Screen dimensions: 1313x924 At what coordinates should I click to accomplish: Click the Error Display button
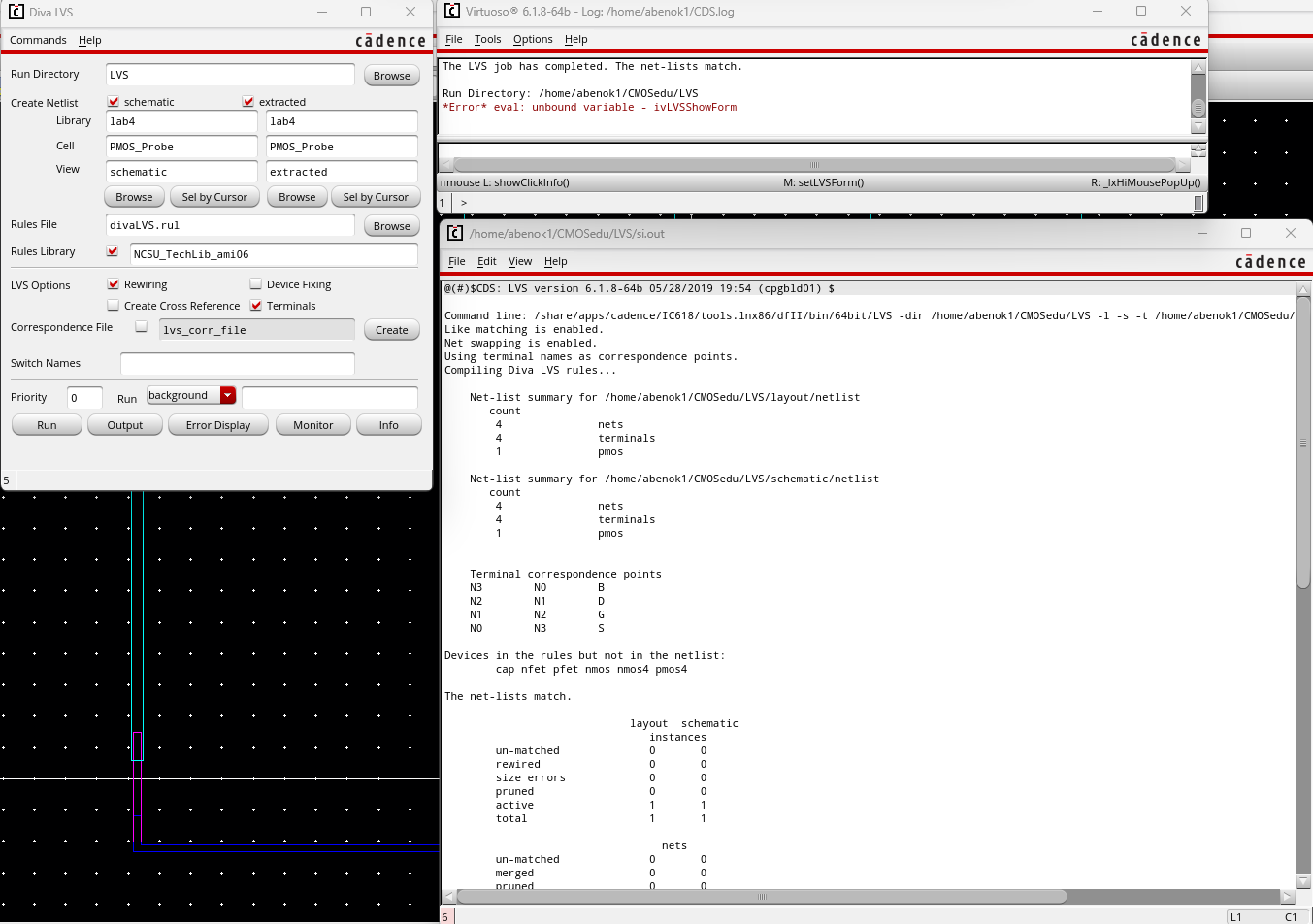tap(218, 425)
